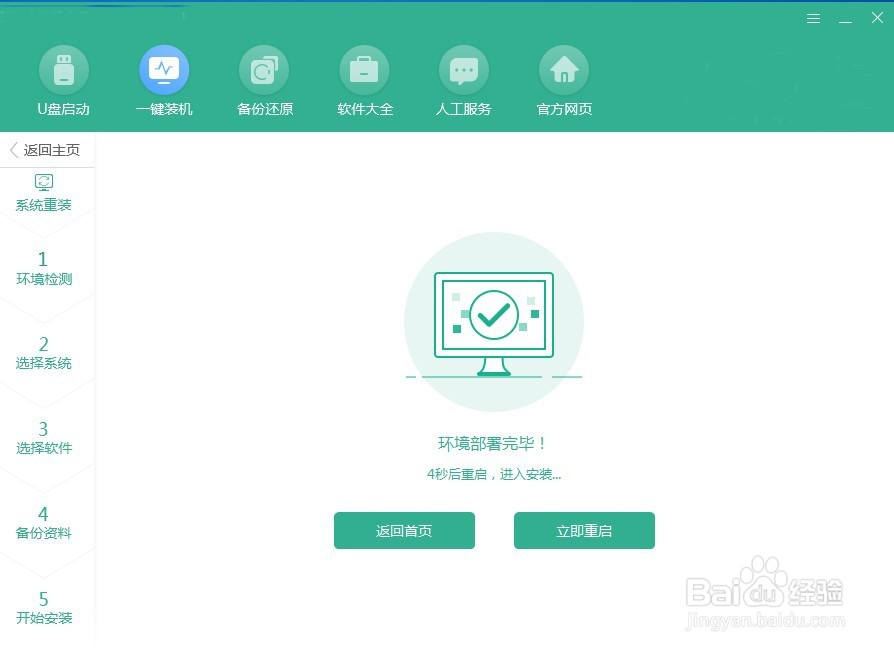Click the 环境部署完毕 status message
894x651 pixels.
click(493, 444)
